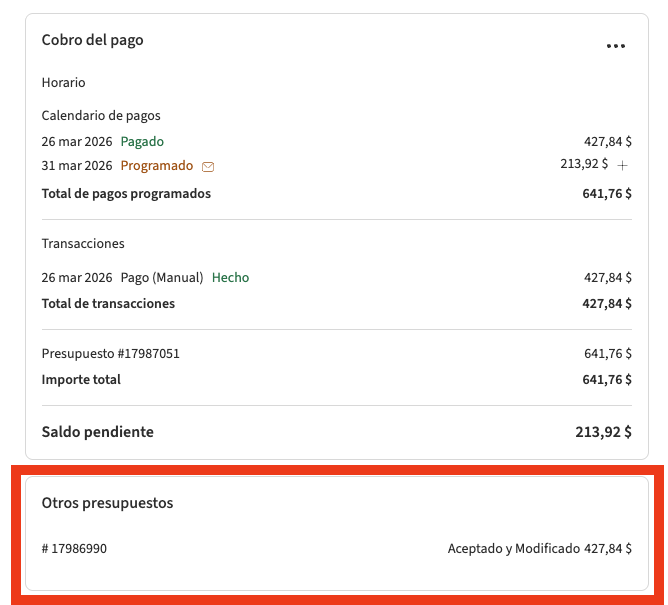668x605 pixels.
Task: Click the Cobro del pago card title
Action: tap(92, 40)
